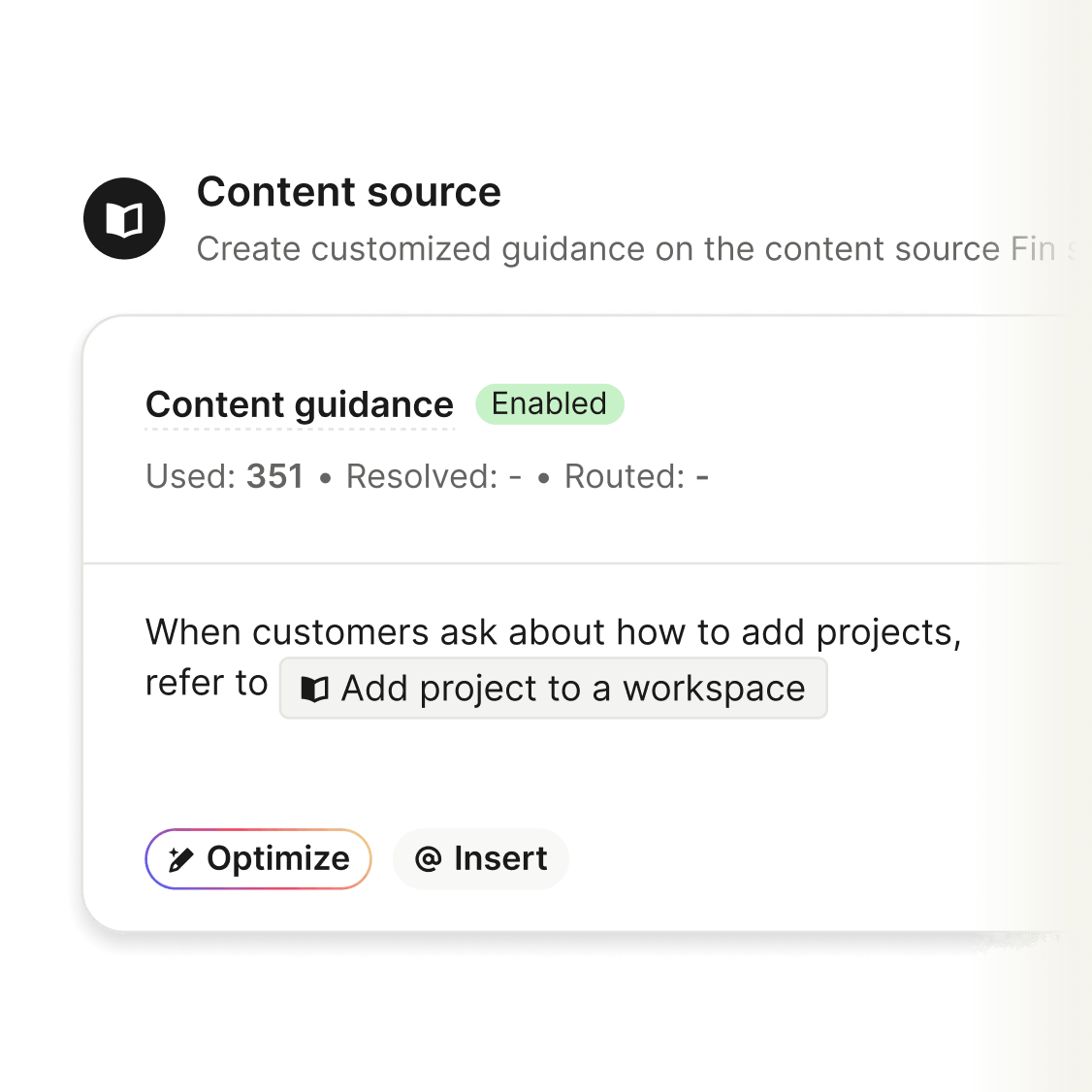Click the book icon in the article chip

point(314,690)
